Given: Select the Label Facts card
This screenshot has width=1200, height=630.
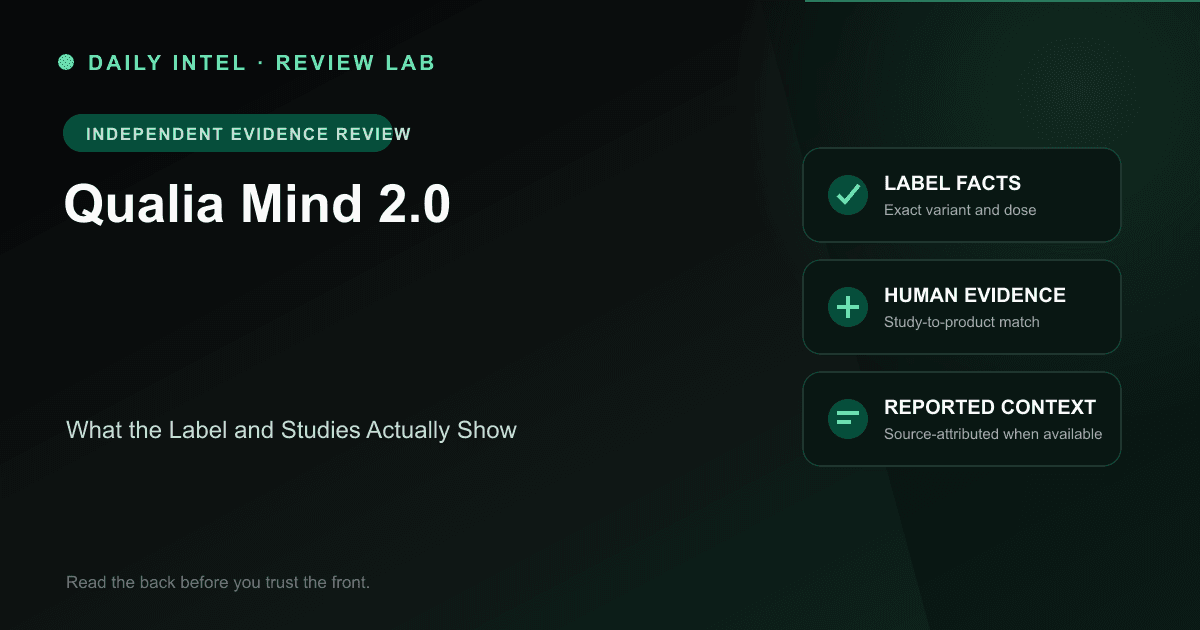Looking at the screenshot, I should point(962,195).
